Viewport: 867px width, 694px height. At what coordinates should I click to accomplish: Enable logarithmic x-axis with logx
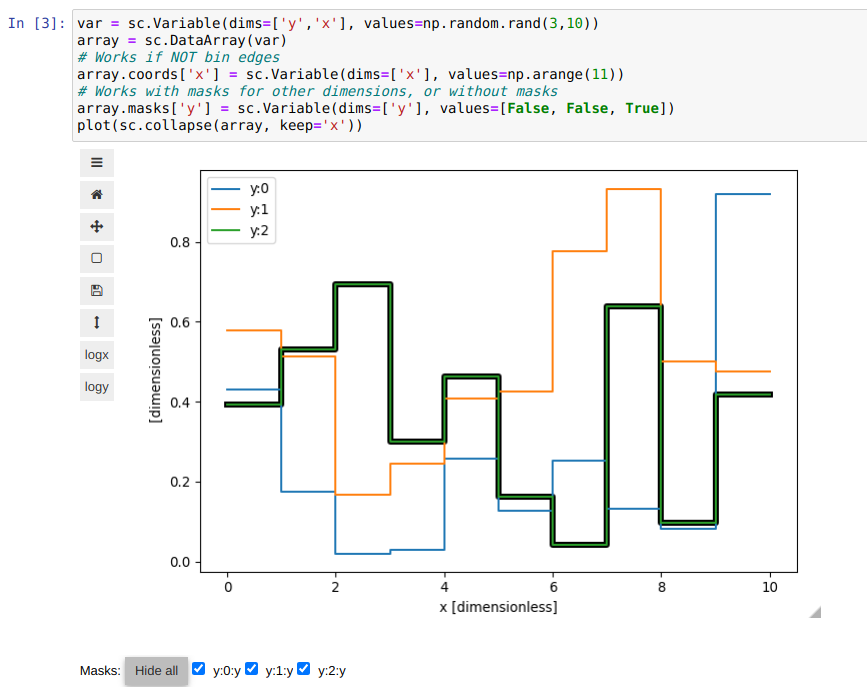[x=96, y=354]
